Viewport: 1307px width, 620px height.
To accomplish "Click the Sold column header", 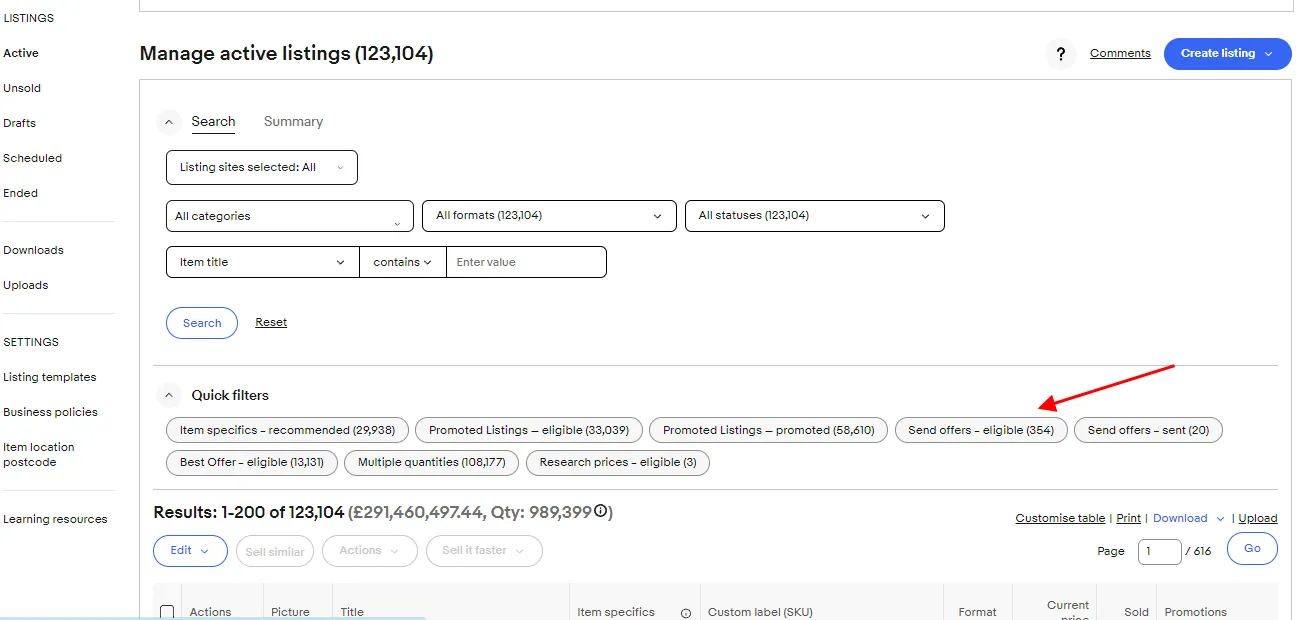I will pyautogui.click(x=1136, y=612).
